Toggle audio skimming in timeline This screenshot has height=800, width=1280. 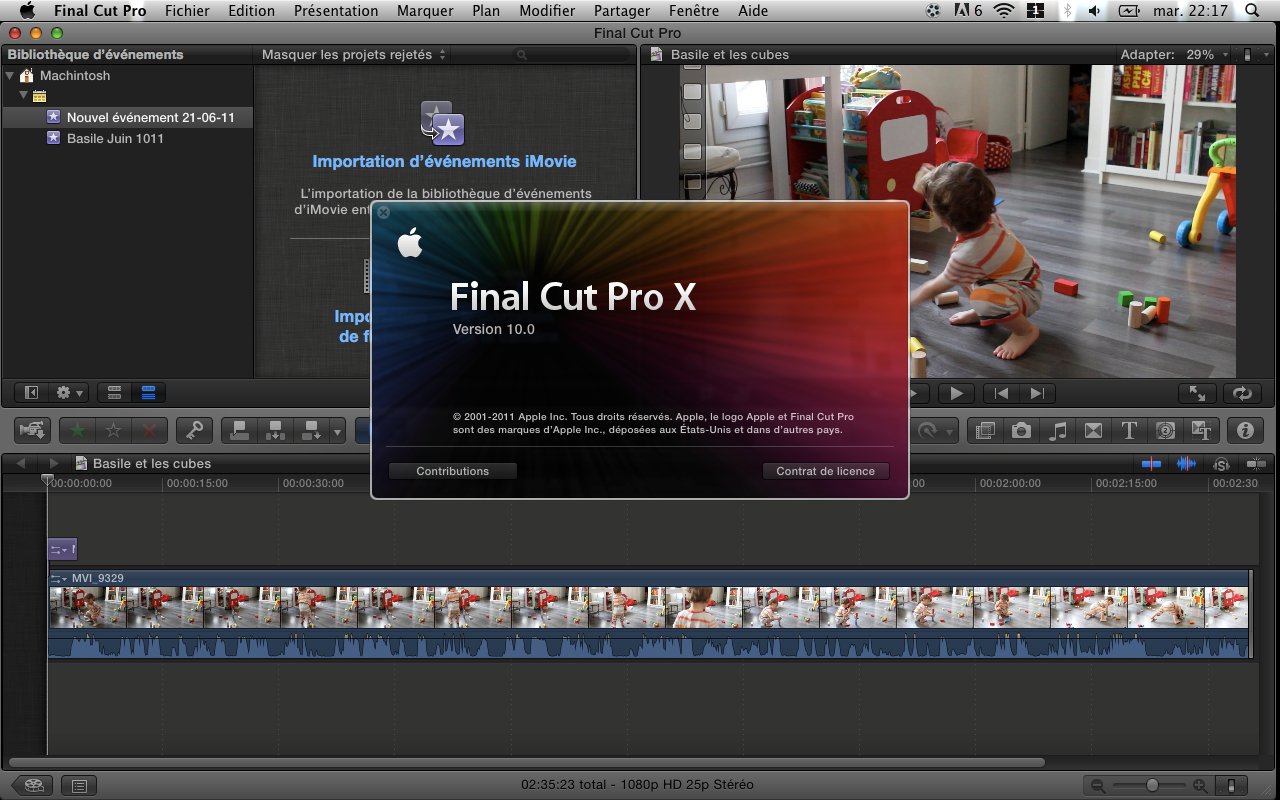1186,464
